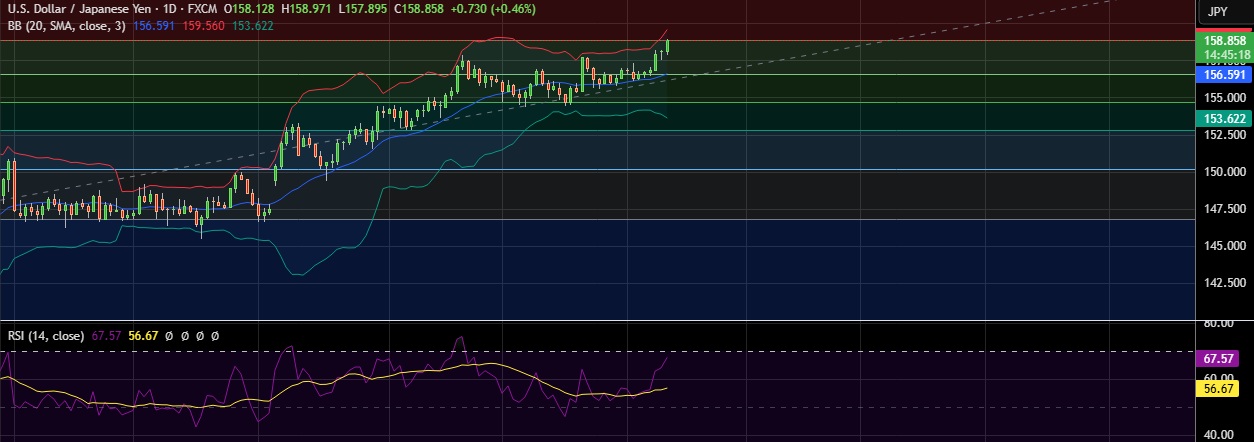Click the purple 67.57 RSI axis label
This screenshot has width=1254, height=442.
pos(1223,358)
